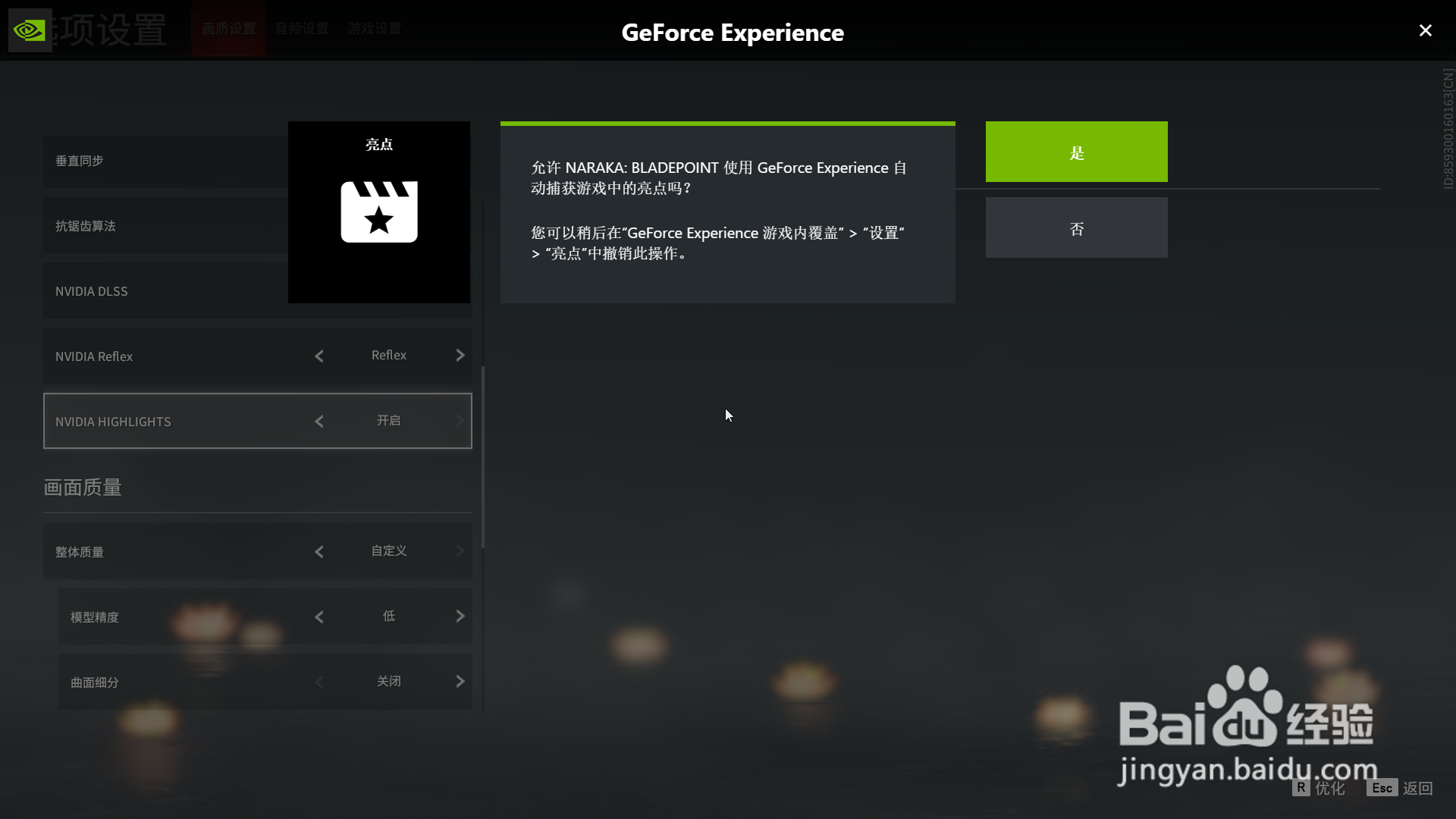Click the 模型精度 label
Image resolution: width=1456 pixels, height=819 pixels.
[x=95, y=617]
